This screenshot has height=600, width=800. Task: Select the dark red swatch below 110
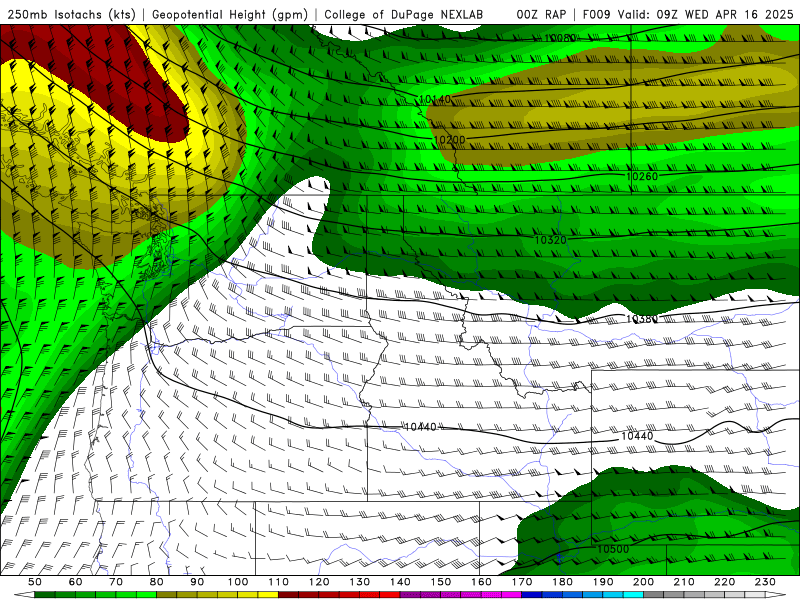coord(288,595)
